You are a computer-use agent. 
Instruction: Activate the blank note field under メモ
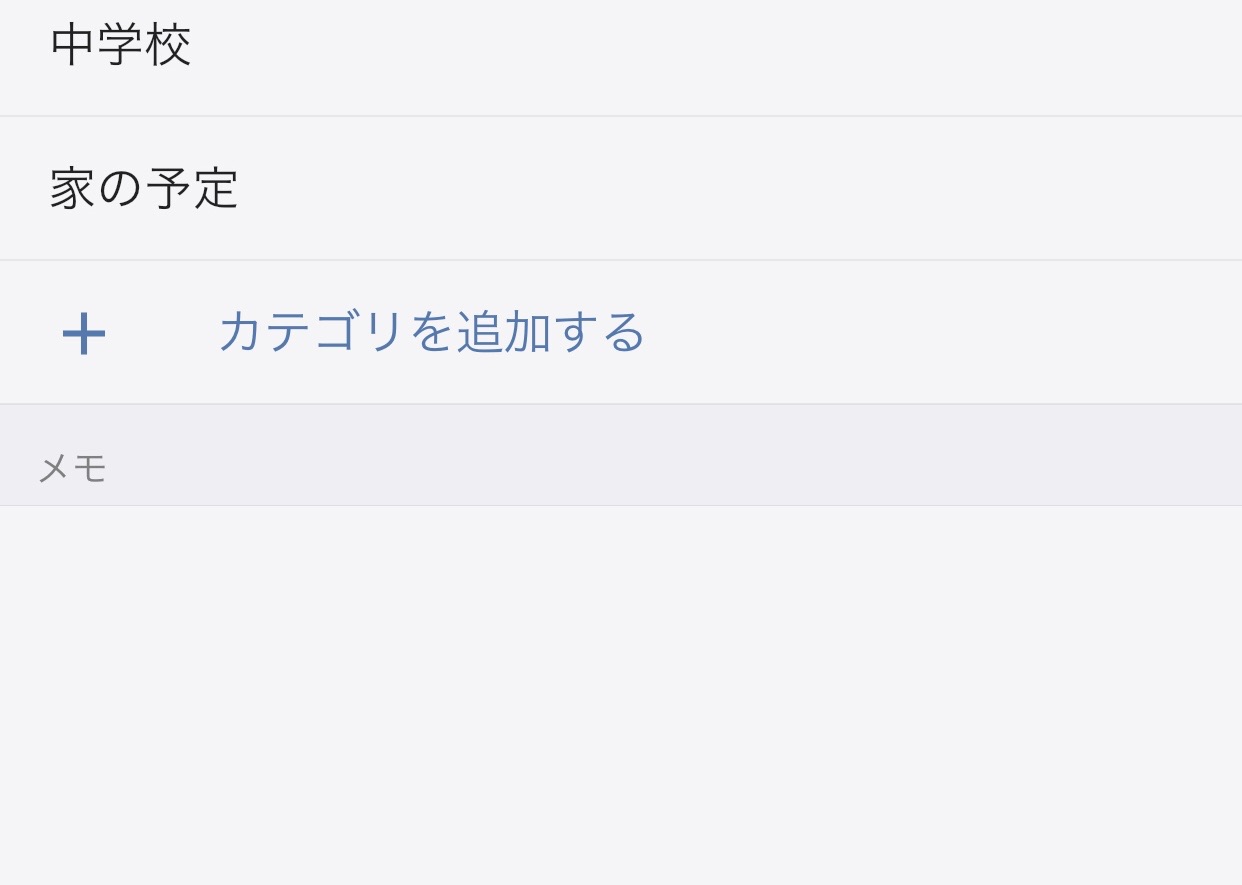pos(621,695)
